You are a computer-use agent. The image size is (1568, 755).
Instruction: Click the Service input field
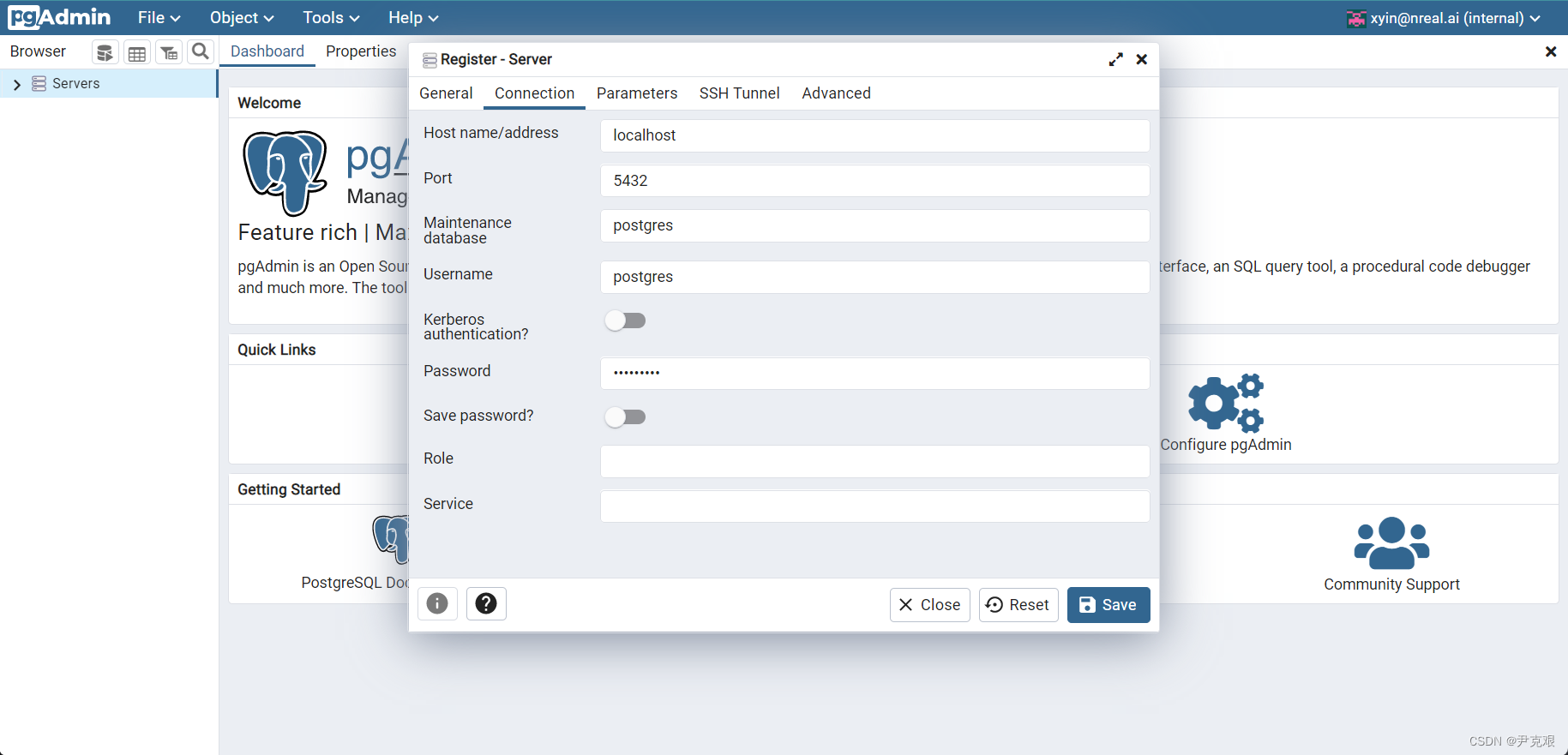874,506
